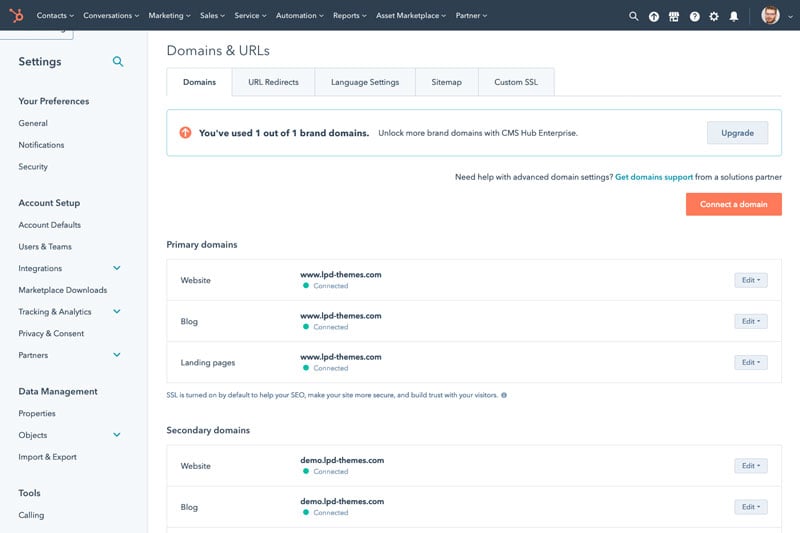Expand the account dropdown arrow beside avatar
Image resolution: width=800 pixels, height=533 pixels.
point(790,17)
